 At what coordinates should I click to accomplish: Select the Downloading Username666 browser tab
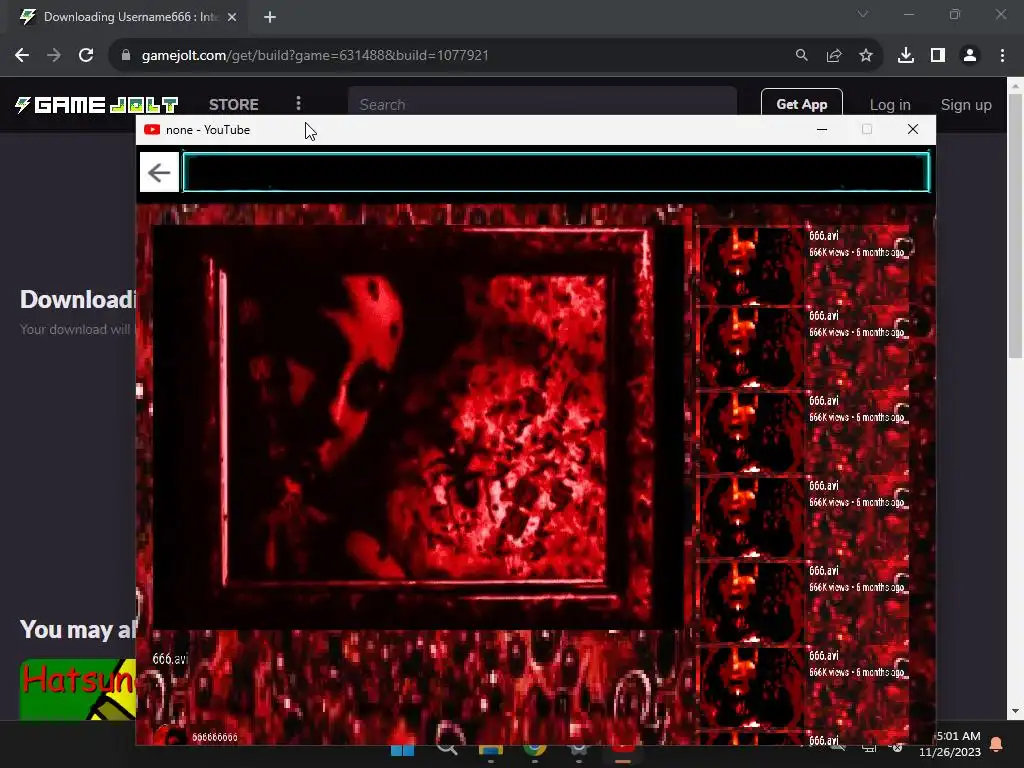pos(129,18)
